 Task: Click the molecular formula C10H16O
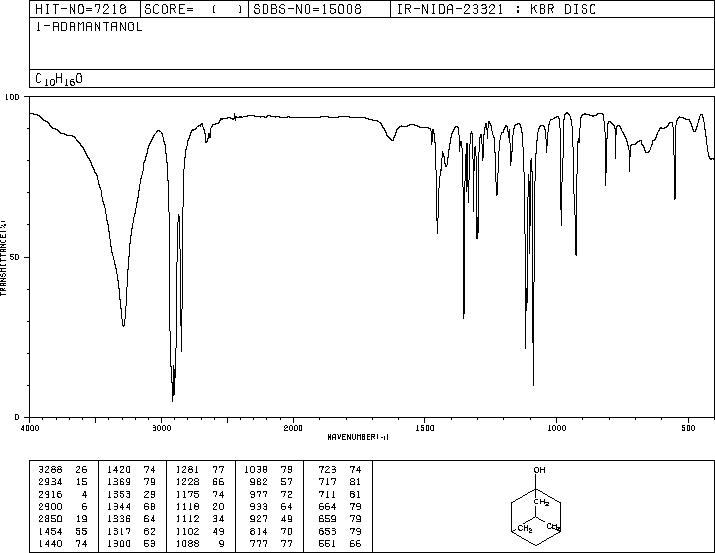click(x=59, y=79)
